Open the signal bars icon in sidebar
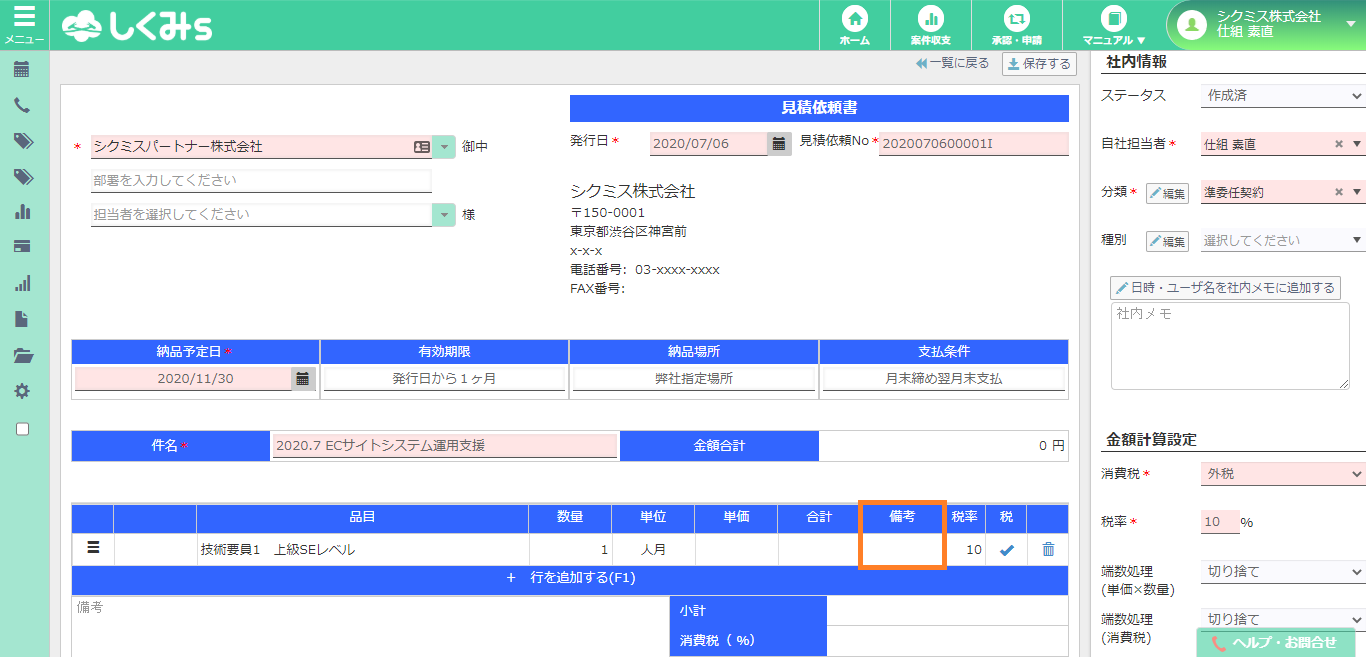1366x657 pixels. pyautogui.click(x=22, y=283)
